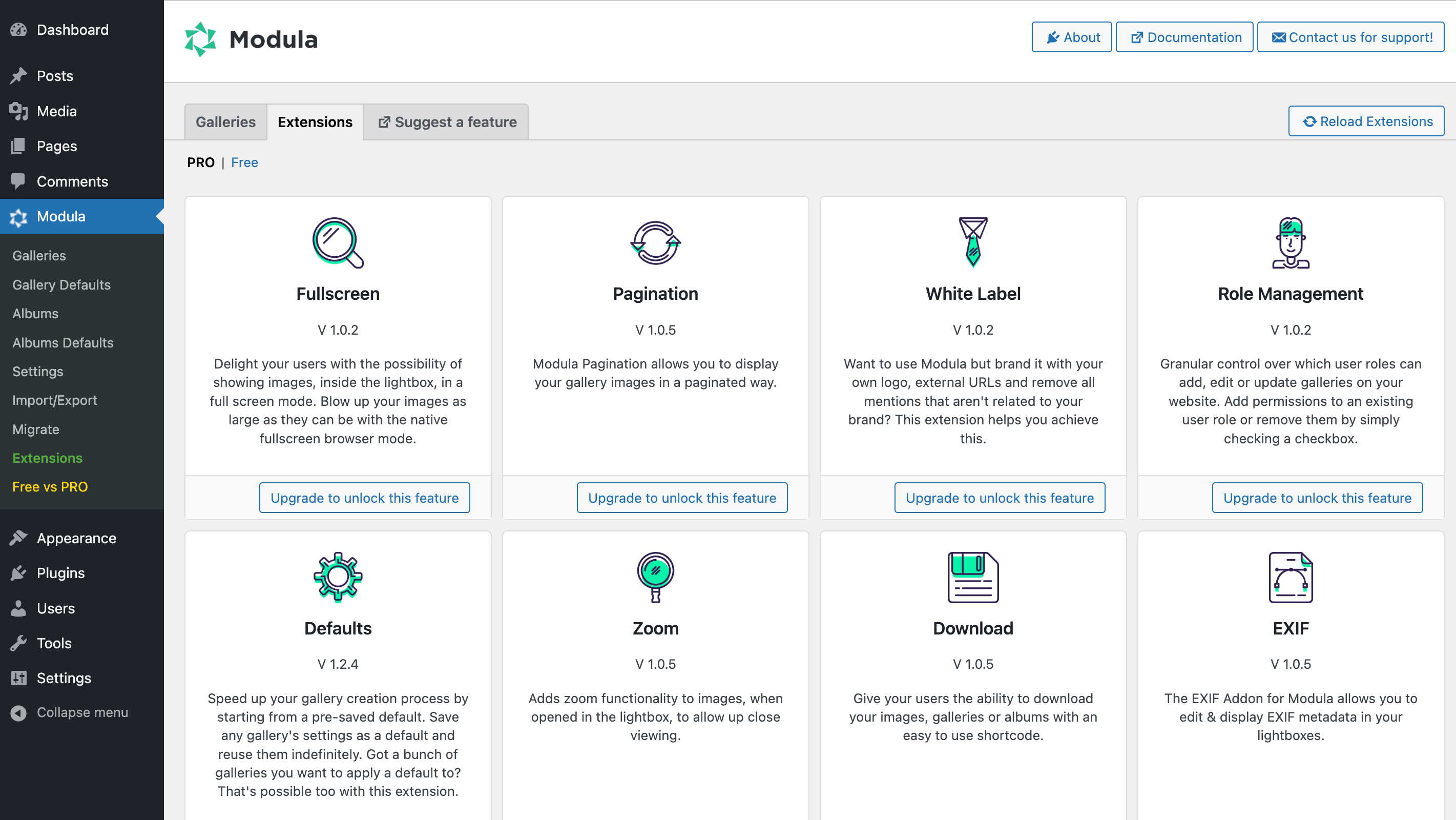The height and width of the screenshot is (820, 1456).
Task: Click the Fullscreen magnifier extension icon
Action: 338,242
